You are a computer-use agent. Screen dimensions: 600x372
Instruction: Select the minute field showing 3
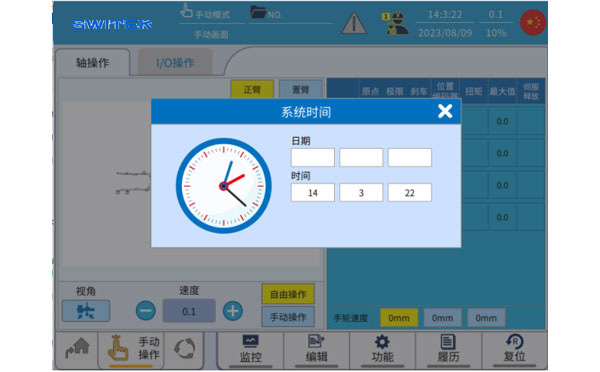point(361,193)
